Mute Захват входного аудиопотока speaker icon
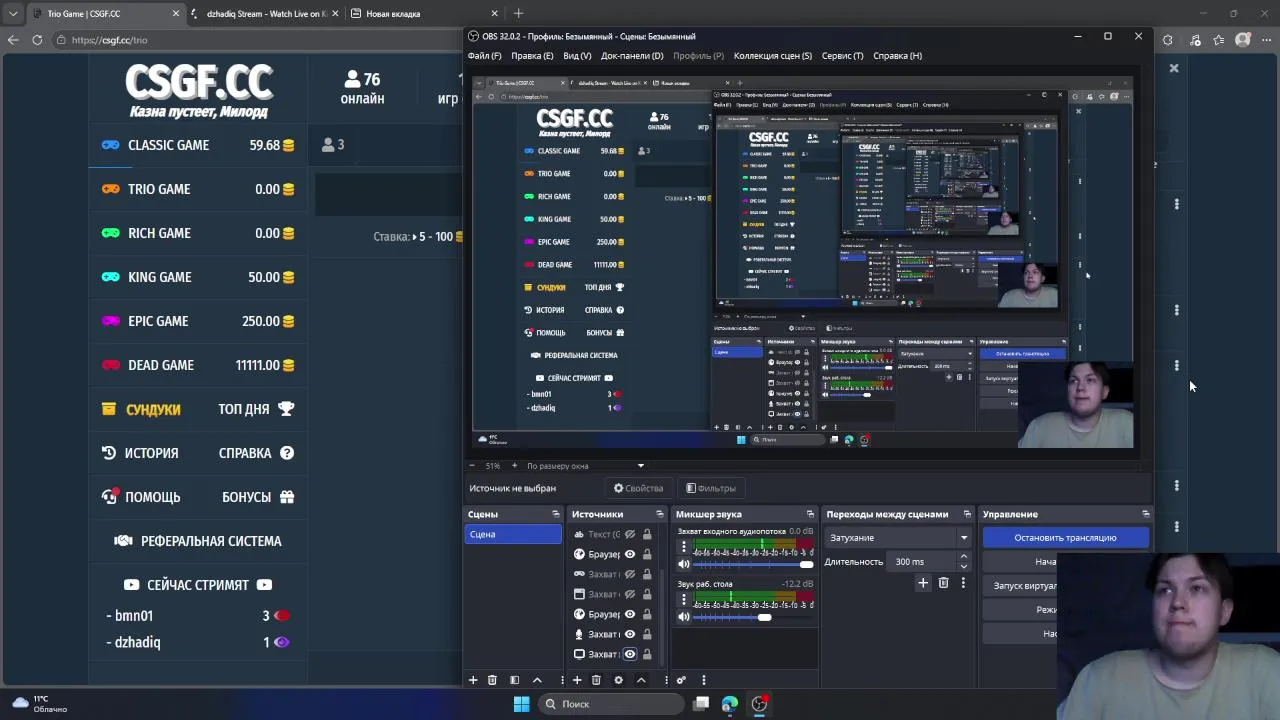 coord(684,564)
